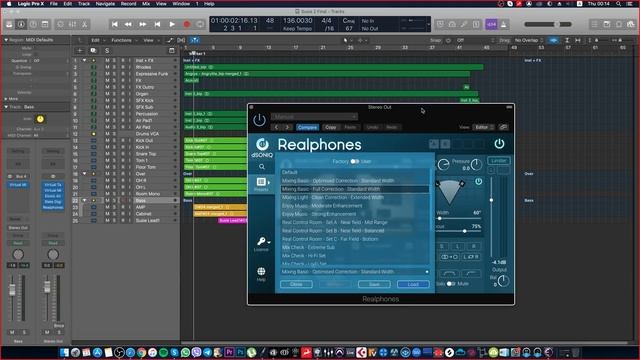Open the Drag mode No Overlap dropdown
Image resolution: width=640 pixels, height=360 pixels.
[x=529, y=40]
